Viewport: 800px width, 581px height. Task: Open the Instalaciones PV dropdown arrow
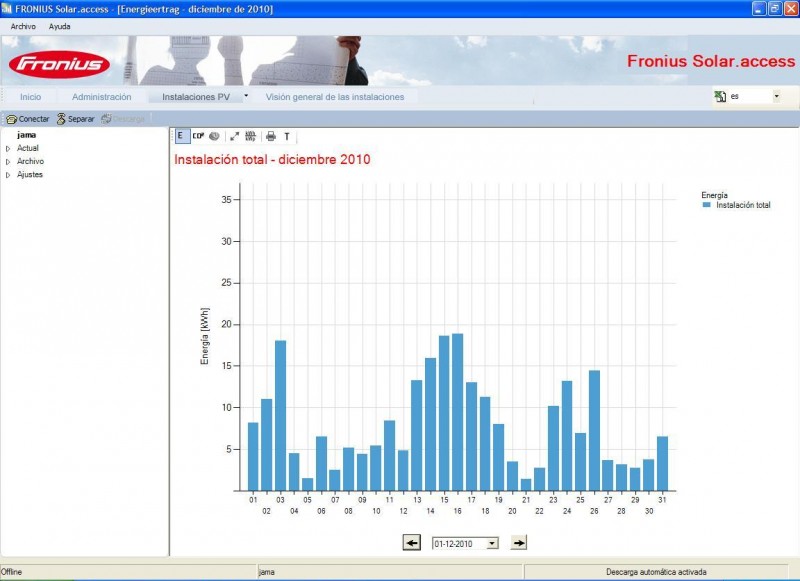tap(246, 95)
